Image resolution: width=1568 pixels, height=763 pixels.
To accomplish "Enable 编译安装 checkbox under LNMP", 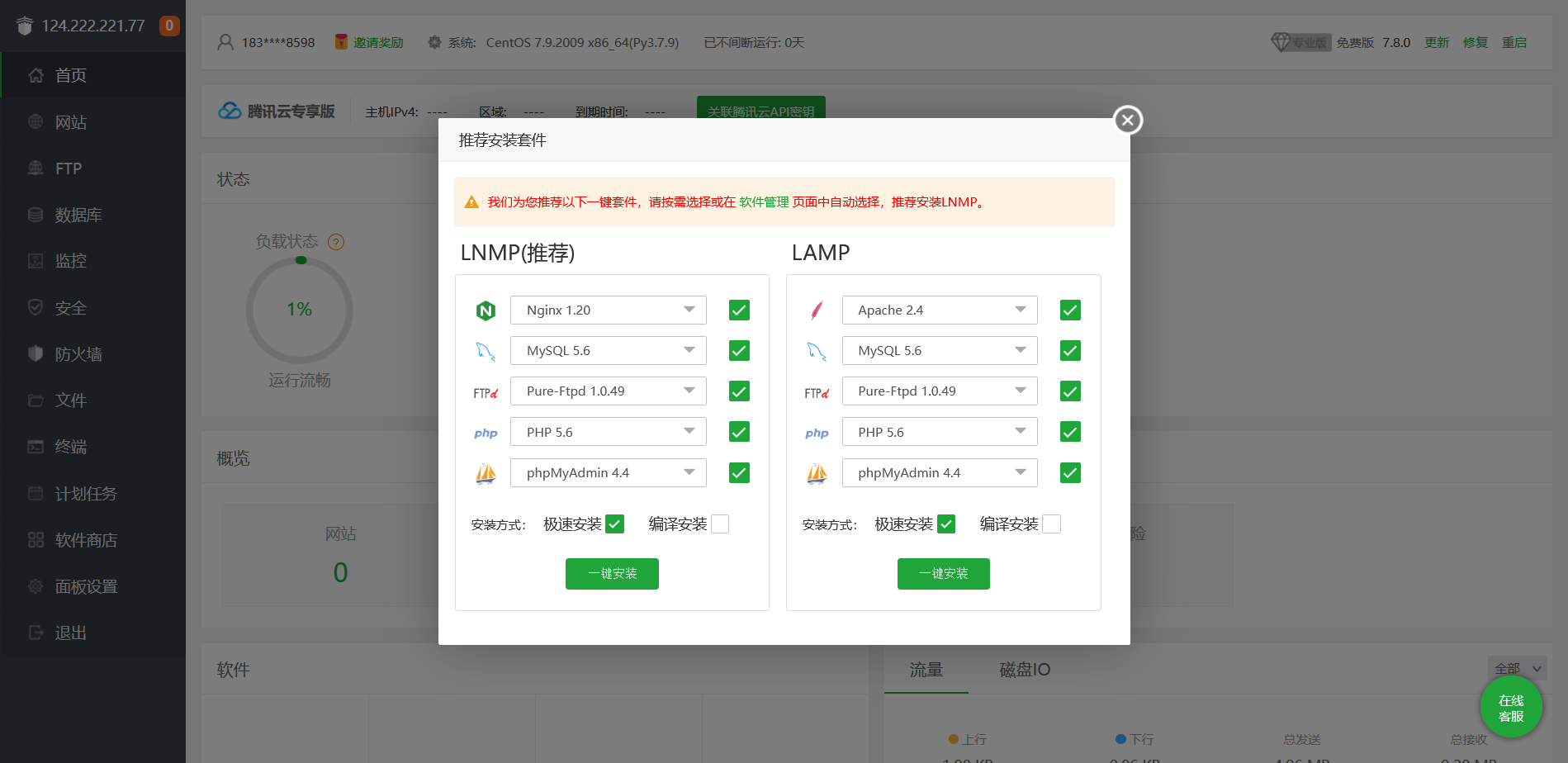I will 720,524.
